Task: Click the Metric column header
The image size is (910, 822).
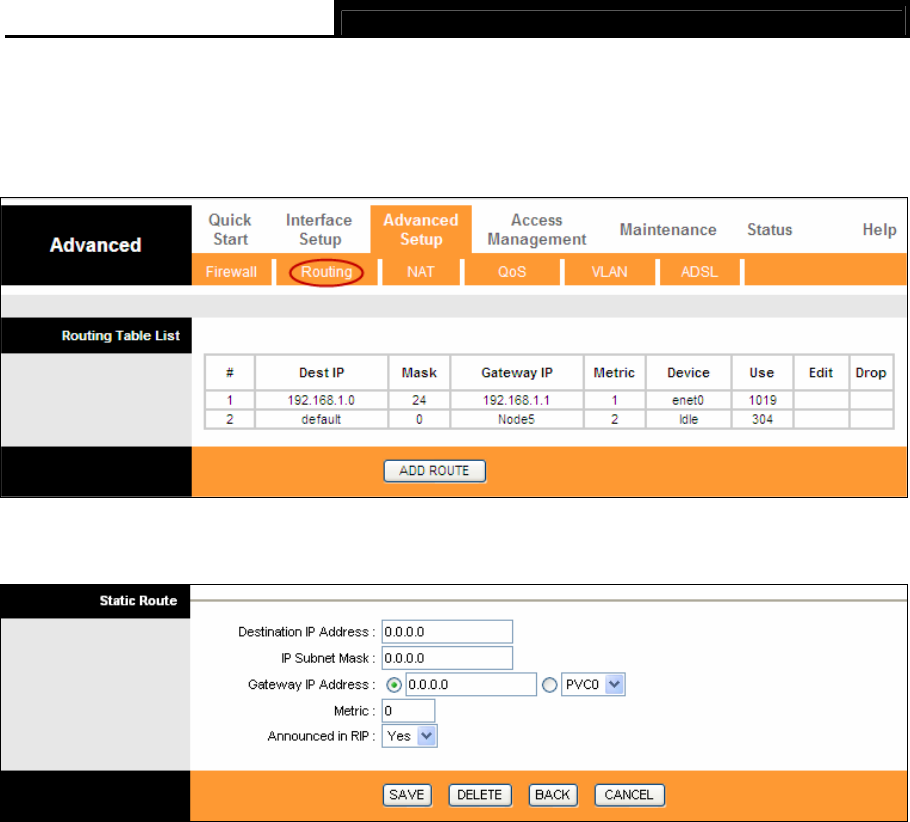Action: tap(614, 373)
